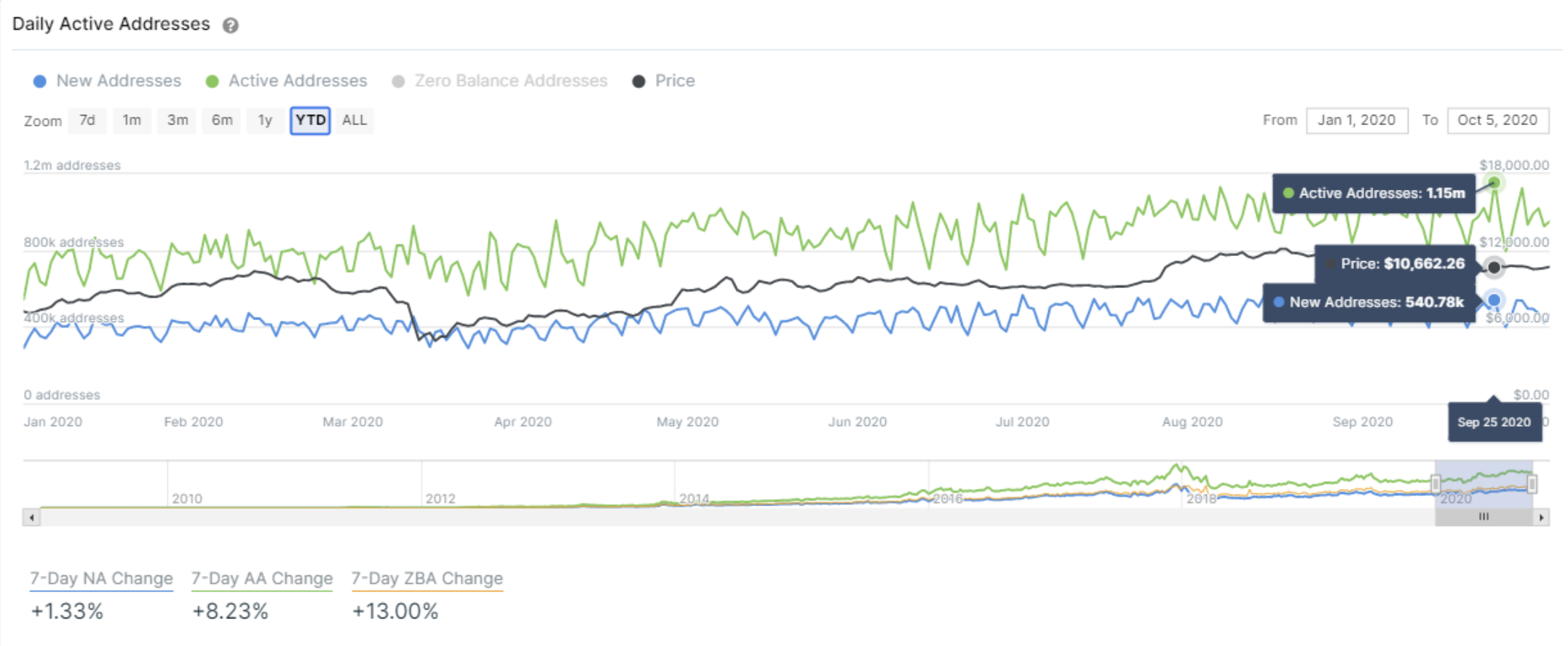The height and width of the screenshot is (646, 1568).
Task: Set zoom range to 1m
Action: click(132, 120)
